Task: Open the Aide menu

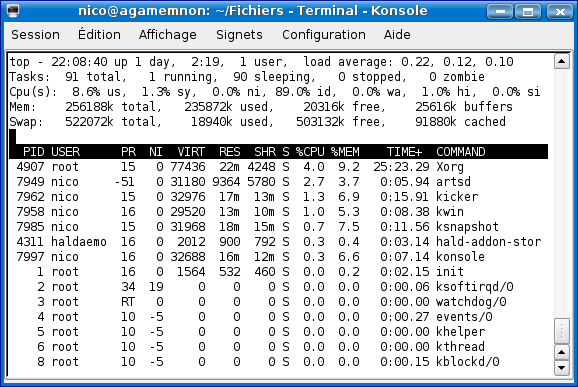Action: [397, 35]
